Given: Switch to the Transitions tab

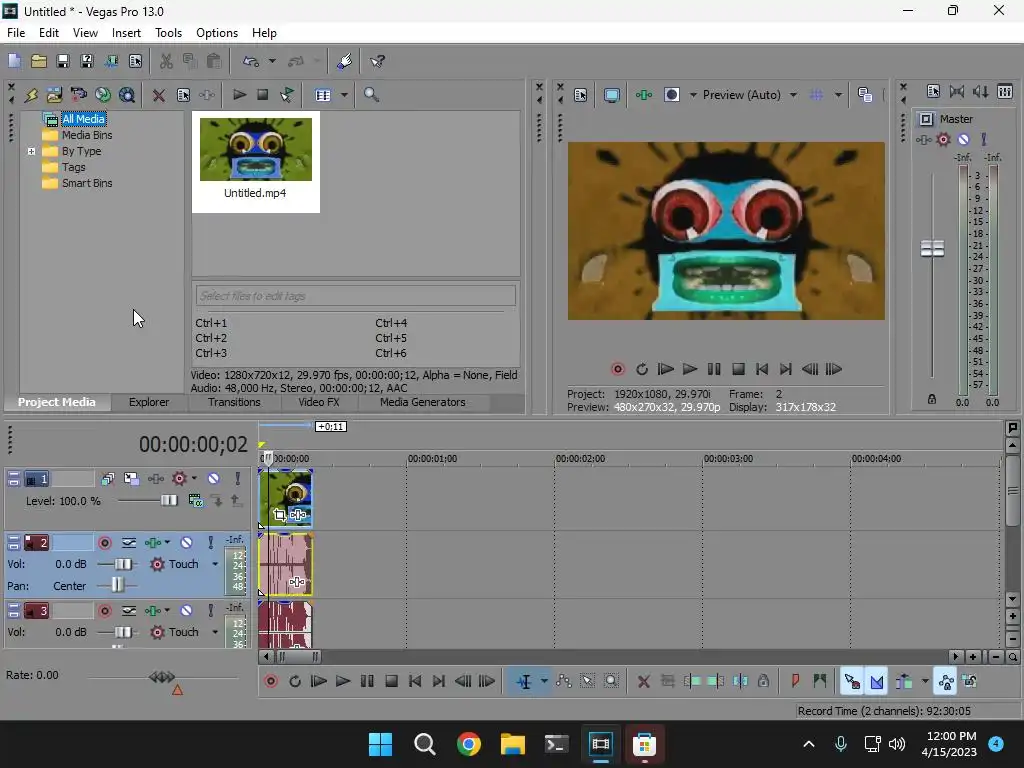Looking at the screenshot, I should pos(234,402).
